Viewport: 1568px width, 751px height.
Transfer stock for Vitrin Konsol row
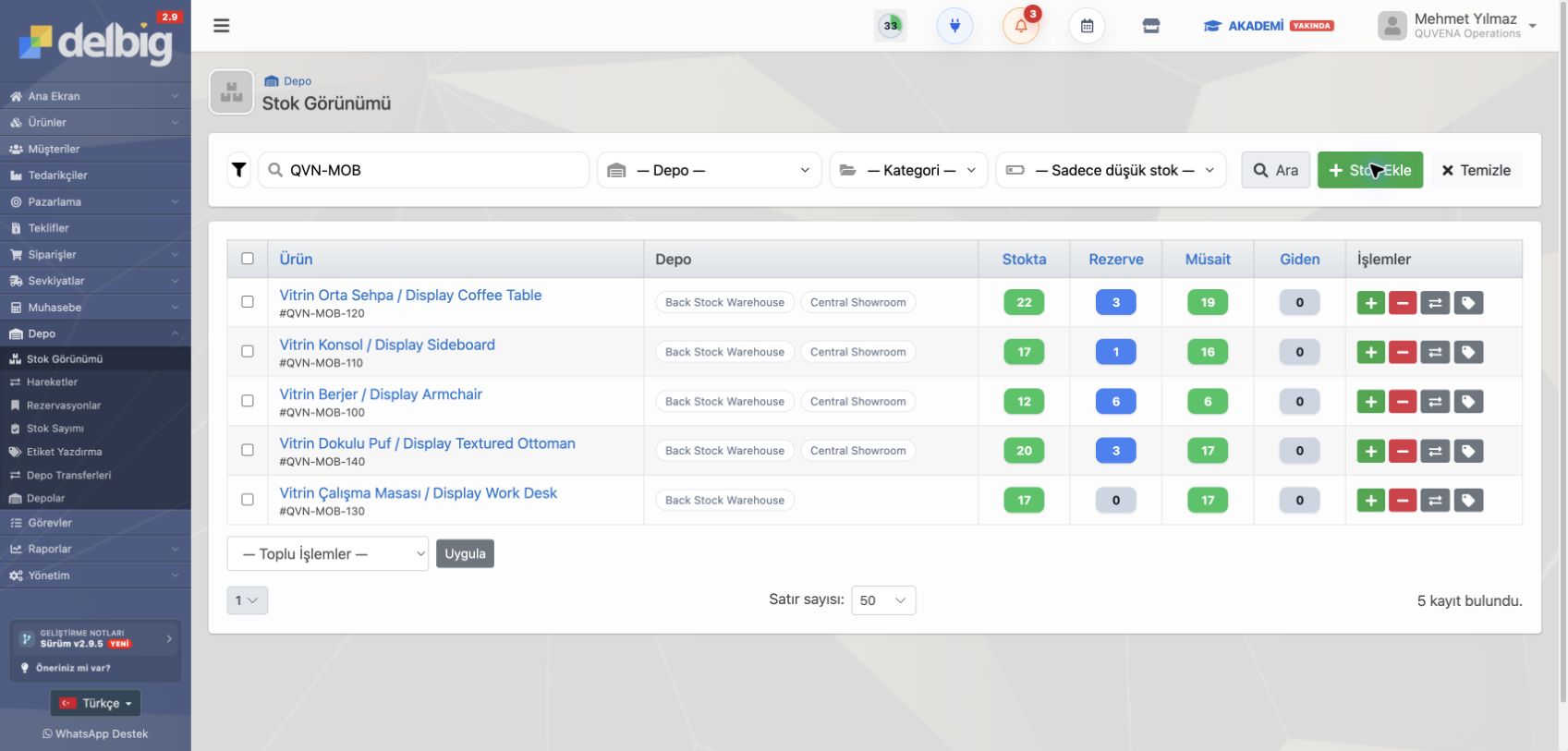[x=1435, y=352]
